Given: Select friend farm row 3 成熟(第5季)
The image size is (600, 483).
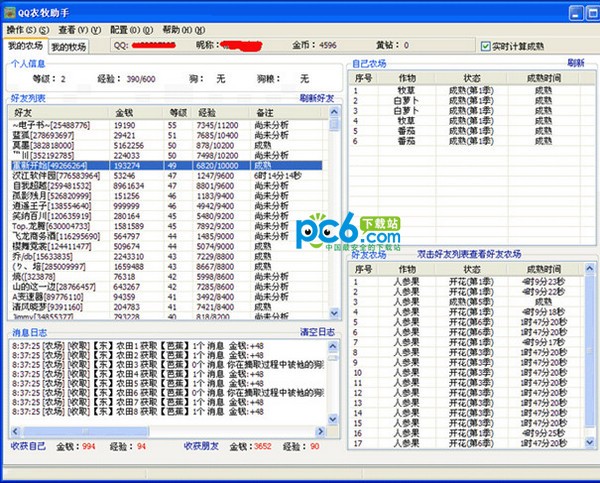Looking at the screenshot, I should [x=467, y=302].
